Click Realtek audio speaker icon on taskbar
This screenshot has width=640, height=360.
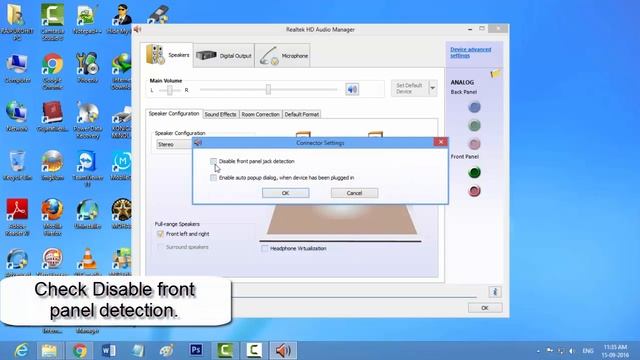point(283,350)
